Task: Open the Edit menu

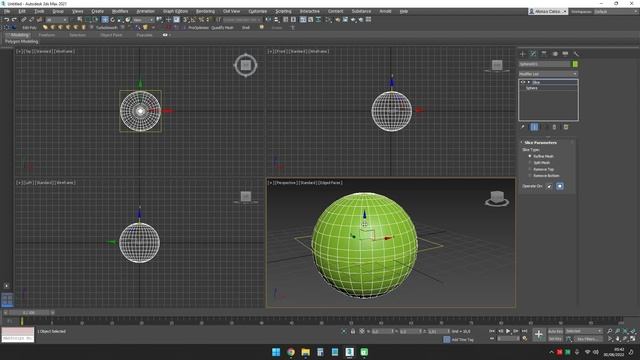Action: (22, 11)
